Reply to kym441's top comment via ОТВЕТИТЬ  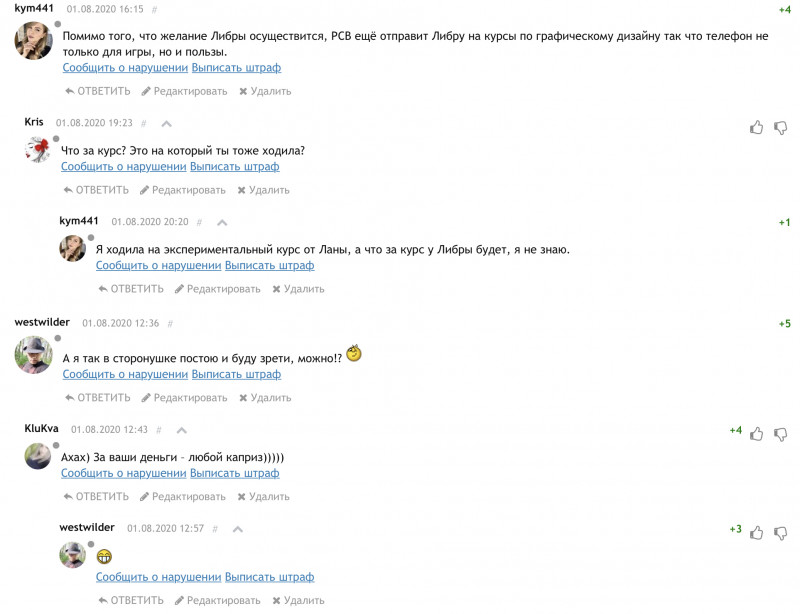coord(98,91)
